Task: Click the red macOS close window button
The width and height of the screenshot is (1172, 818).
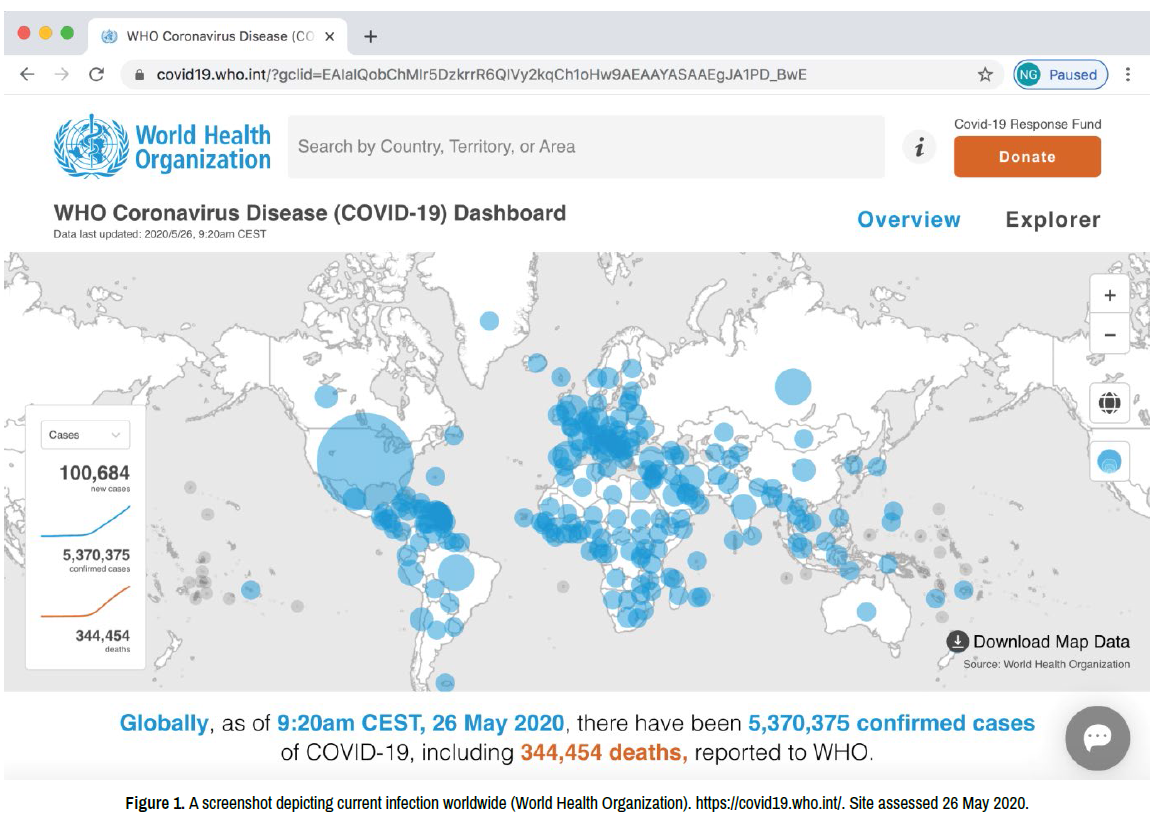Action: pyautogui.click(x=24, y=33)
